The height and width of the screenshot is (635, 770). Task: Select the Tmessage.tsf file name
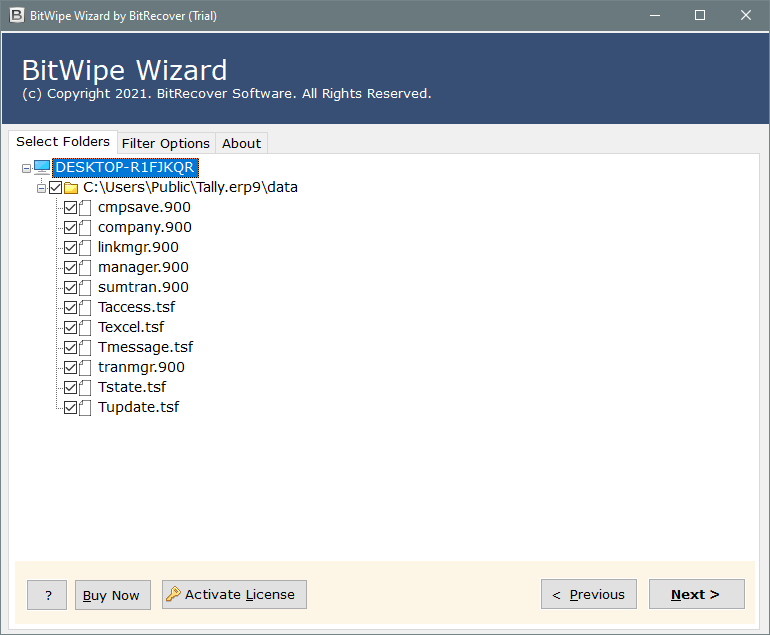tap(146, 348)
